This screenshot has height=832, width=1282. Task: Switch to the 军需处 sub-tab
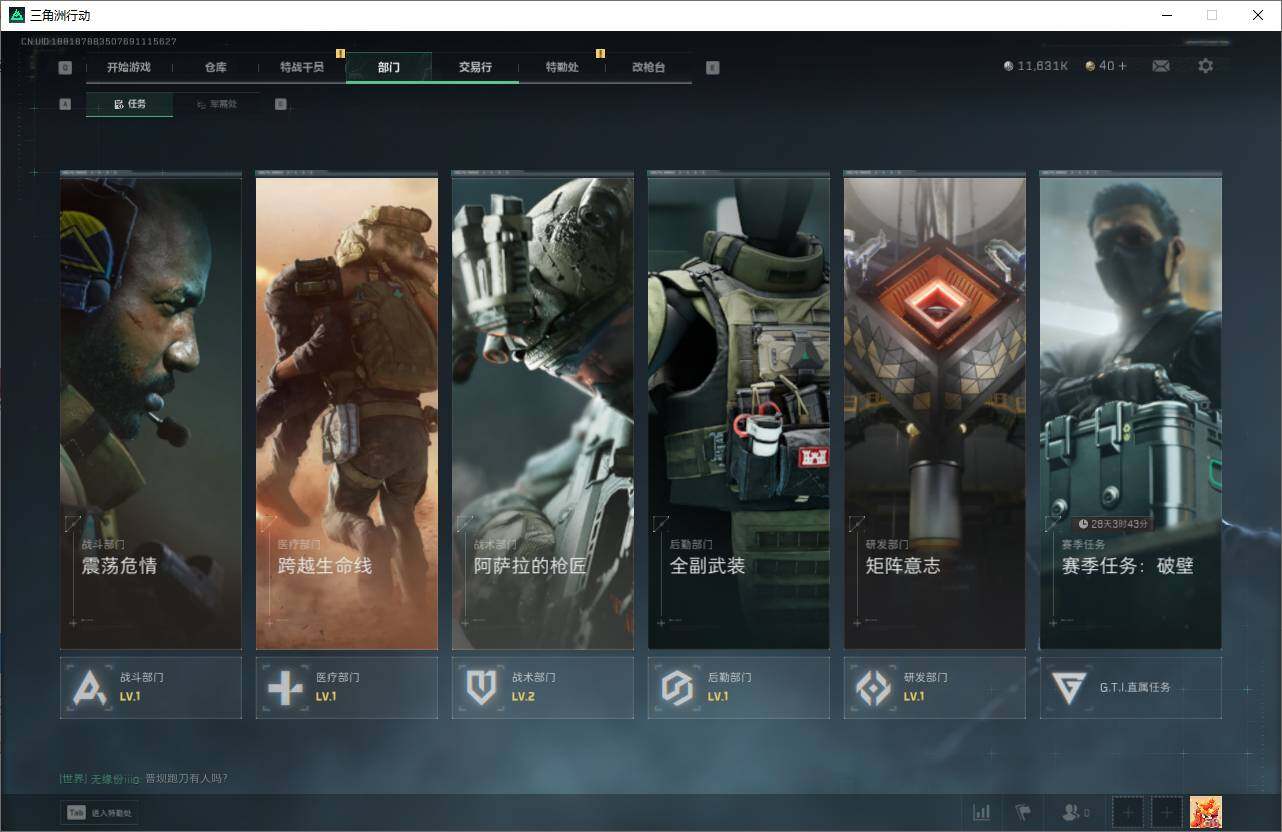(x=216, y=104)
